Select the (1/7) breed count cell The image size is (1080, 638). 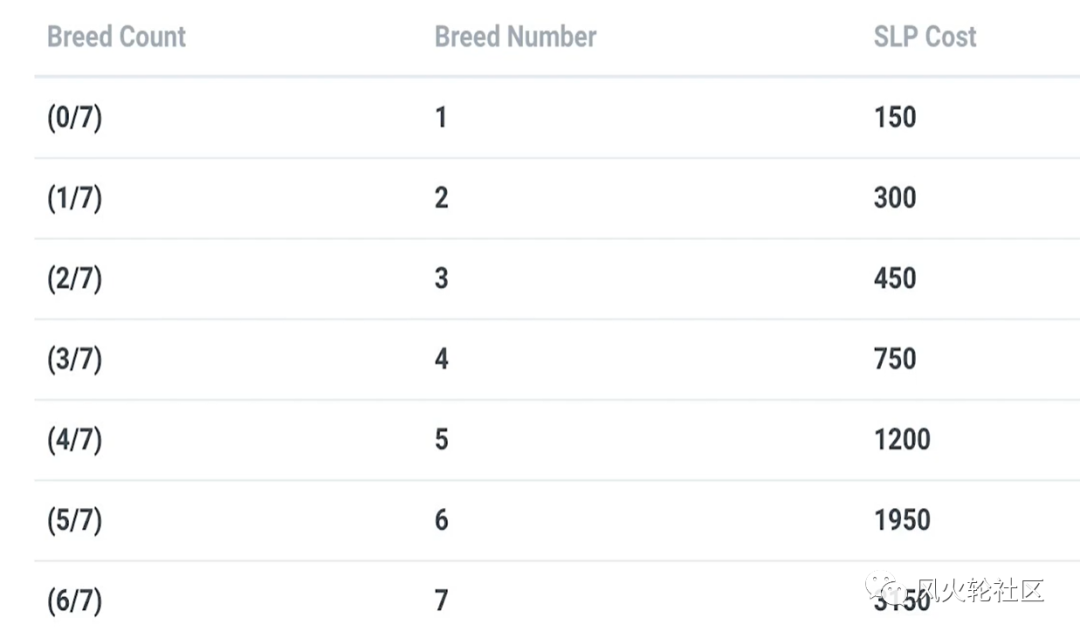click(x=74, y=198)
